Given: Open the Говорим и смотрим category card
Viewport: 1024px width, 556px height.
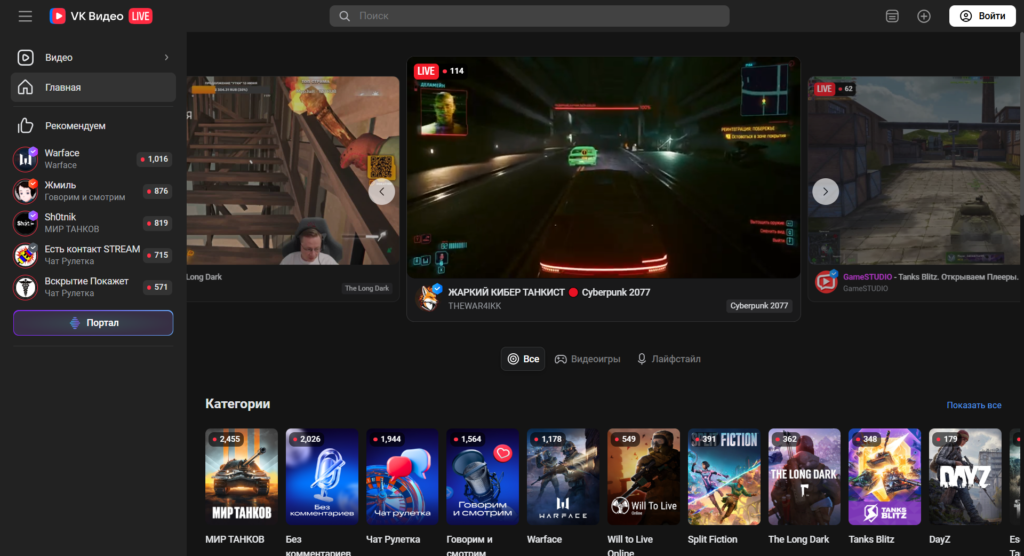Looking at the screenshot, I should [483, 477].
